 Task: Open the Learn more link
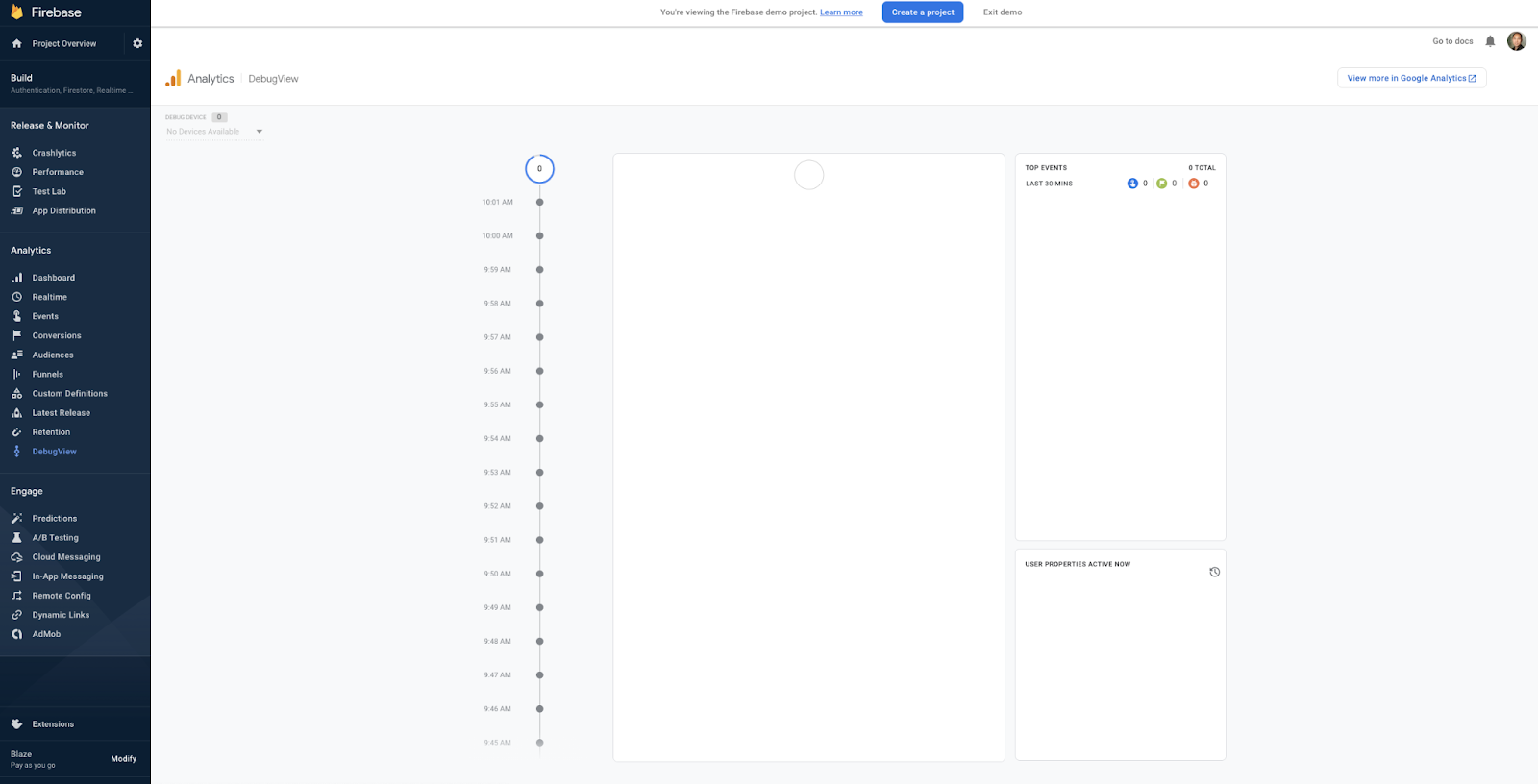pos(841,12)
